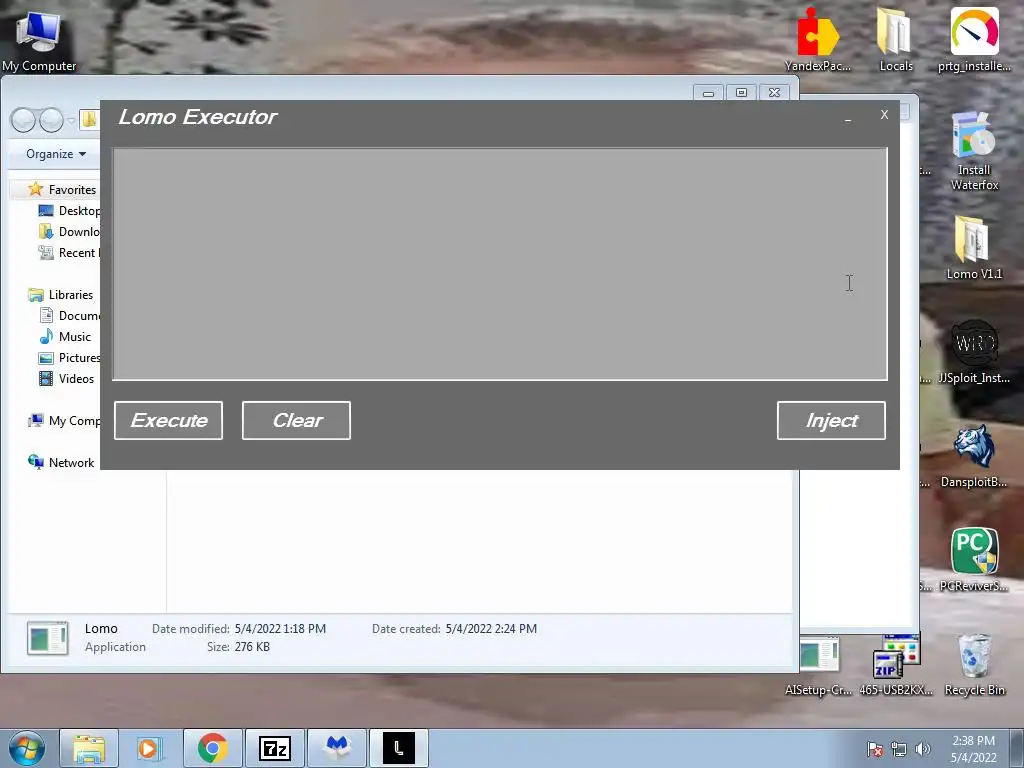Select Desktop in Explorer navigation pane
This screenshot has width=1024, height=768.
[x=69, y=210]
